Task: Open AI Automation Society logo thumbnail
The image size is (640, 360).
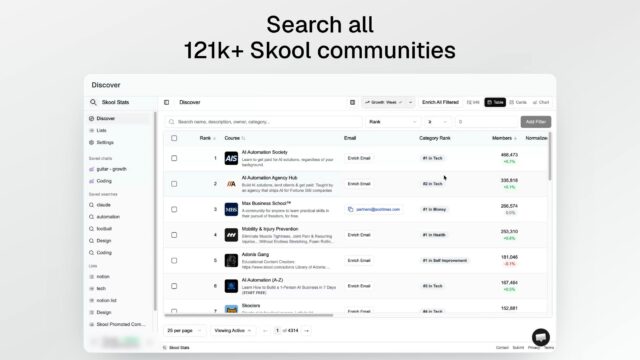Action: click(231, 158)
